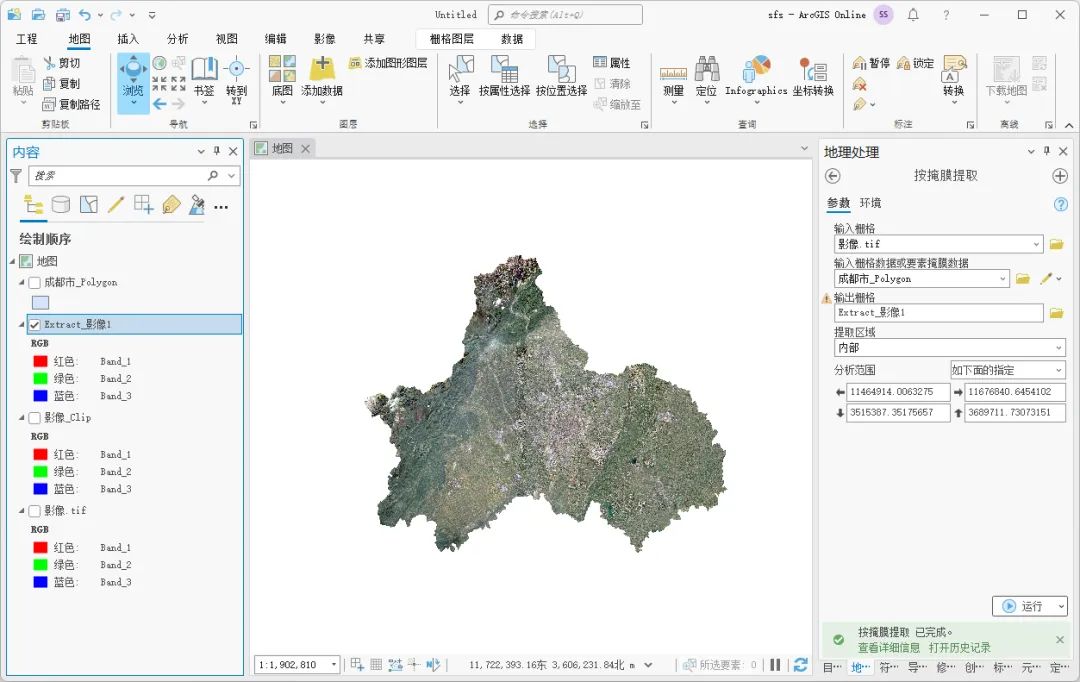This screenshot has width=1080, height=682.
Task: Click the 打开历史记录 link
Action: (959, 648)
